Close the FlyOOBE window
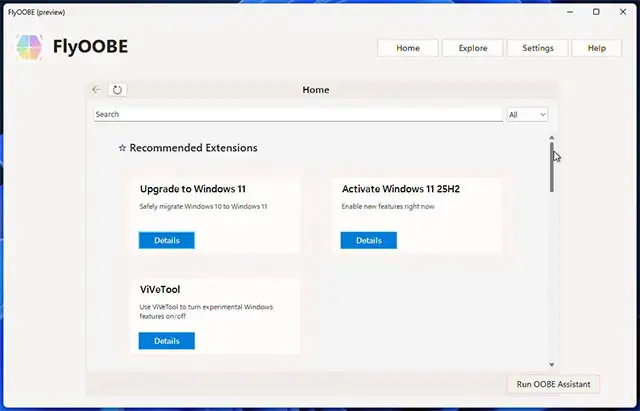 [623, 12]
